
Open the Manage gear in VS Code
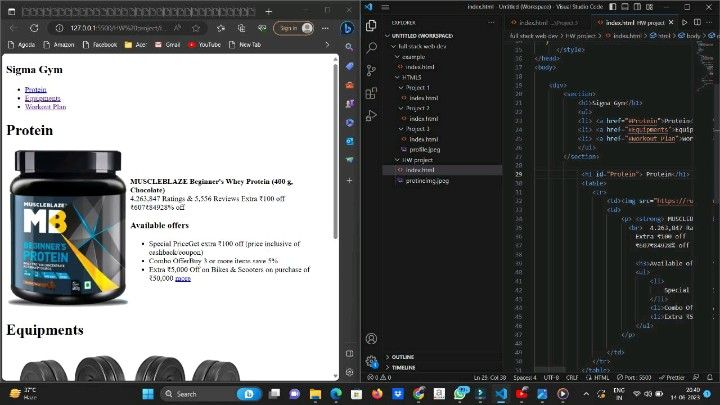pyautogui.click(x=371, y=361)
